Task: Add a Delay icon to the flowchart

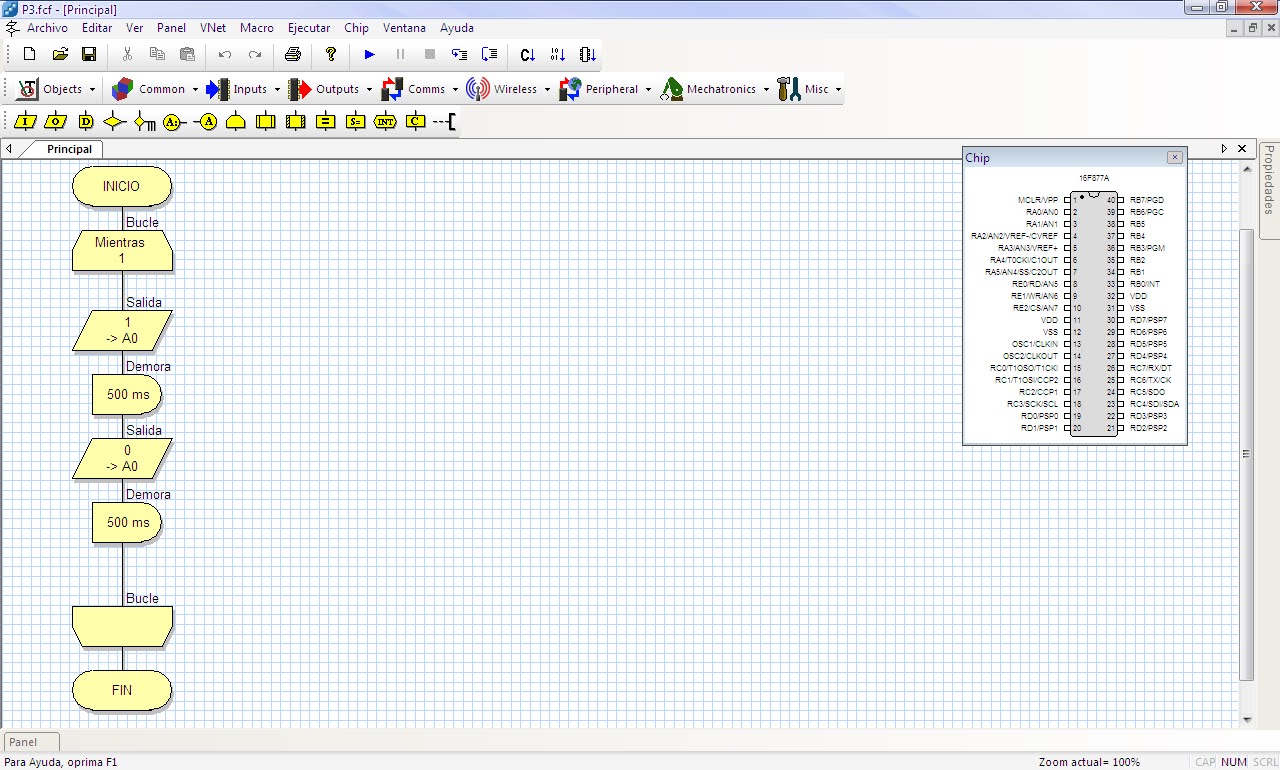Action: tap(87, 121)
